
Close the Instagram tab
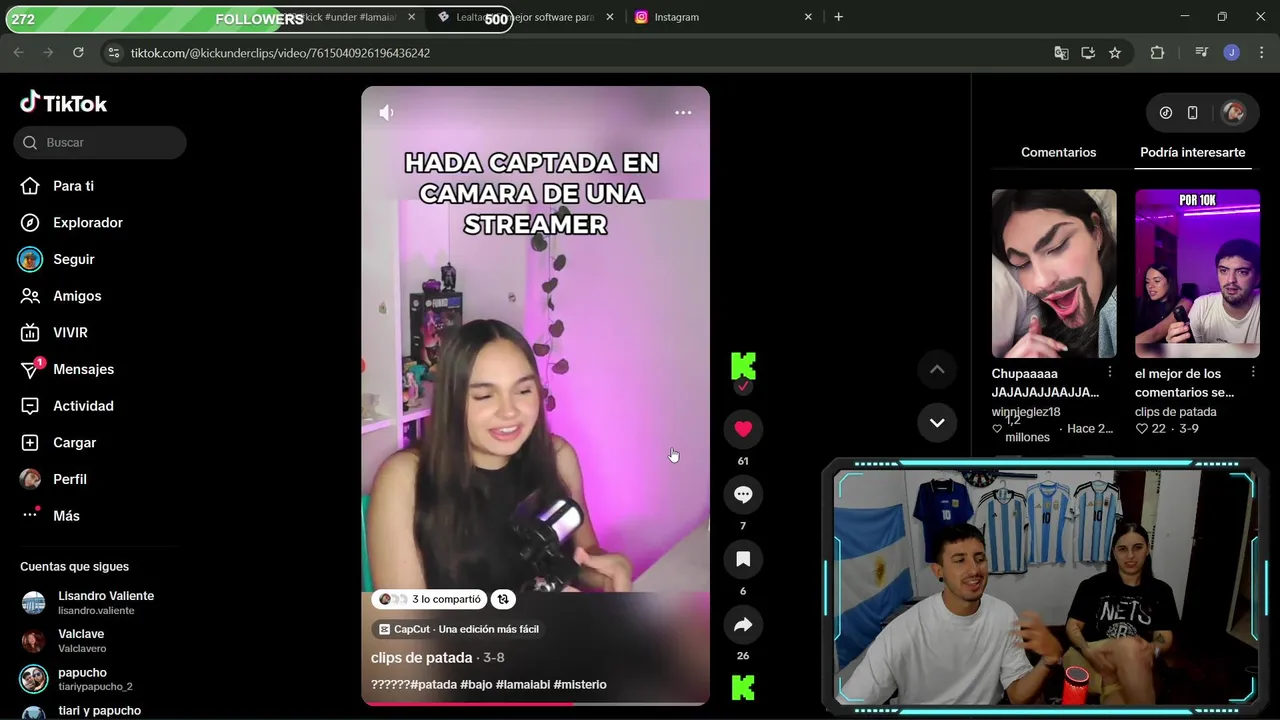(x=808, y=17)
